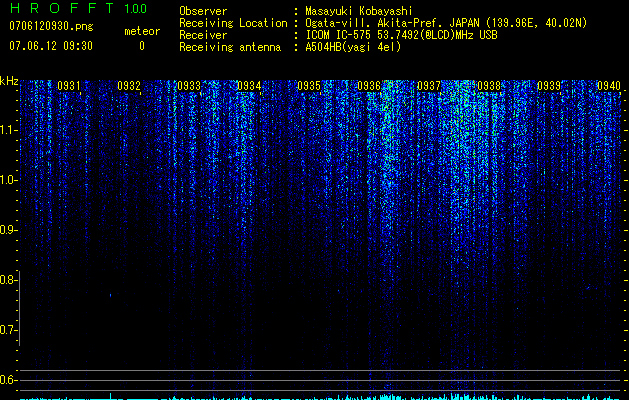Select the A504HB(yagi 4el) antenna text

pos(353,47)
